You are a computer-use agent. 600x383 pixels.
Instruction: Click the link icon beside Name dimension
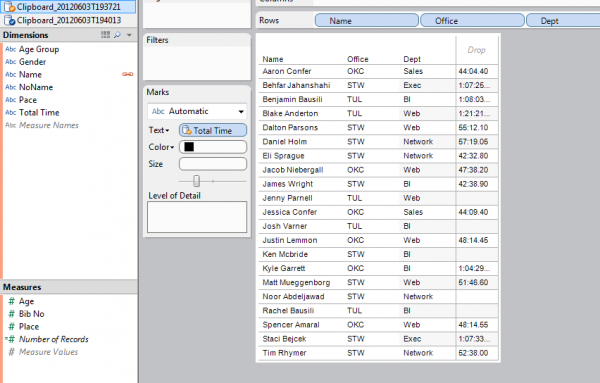click(127, 74)
